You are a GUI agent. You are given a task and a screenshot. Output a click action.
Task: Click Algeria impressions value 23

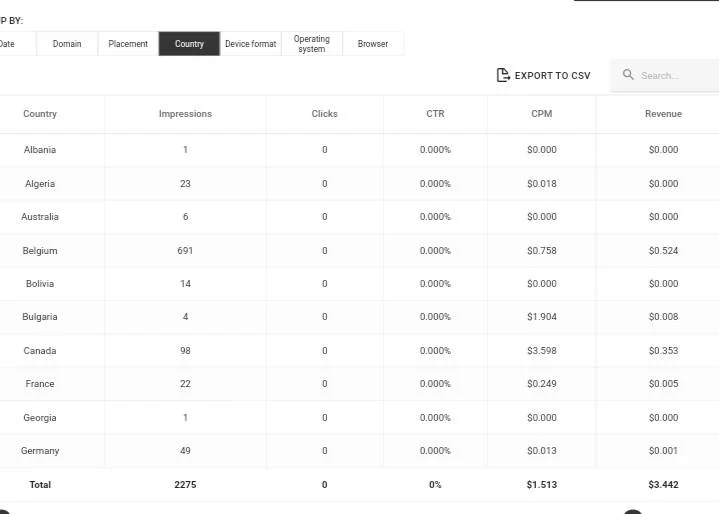(x=185, y=183)
